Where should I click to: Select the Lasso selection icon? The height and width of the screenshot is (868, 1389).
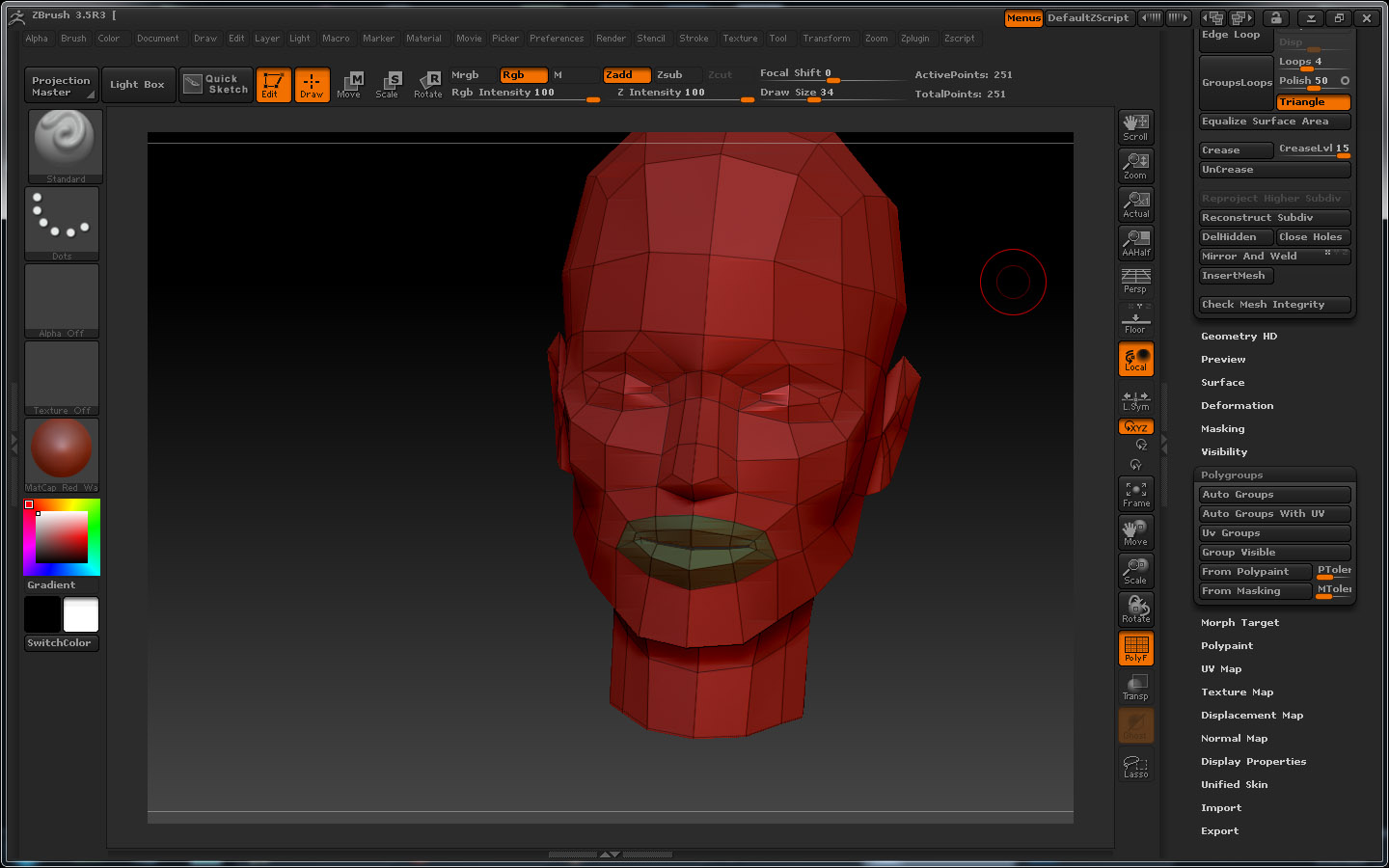tap(1135, 765)
